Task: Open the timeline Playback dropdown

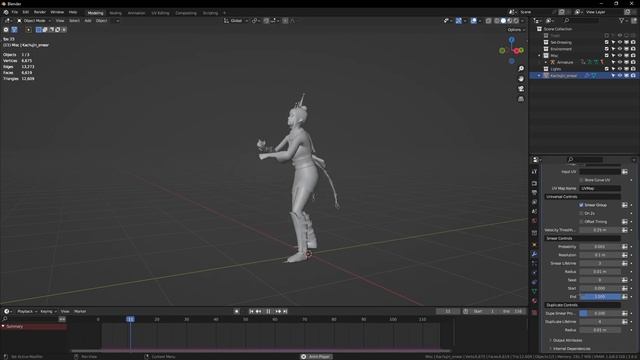Action: click(27, 311)
